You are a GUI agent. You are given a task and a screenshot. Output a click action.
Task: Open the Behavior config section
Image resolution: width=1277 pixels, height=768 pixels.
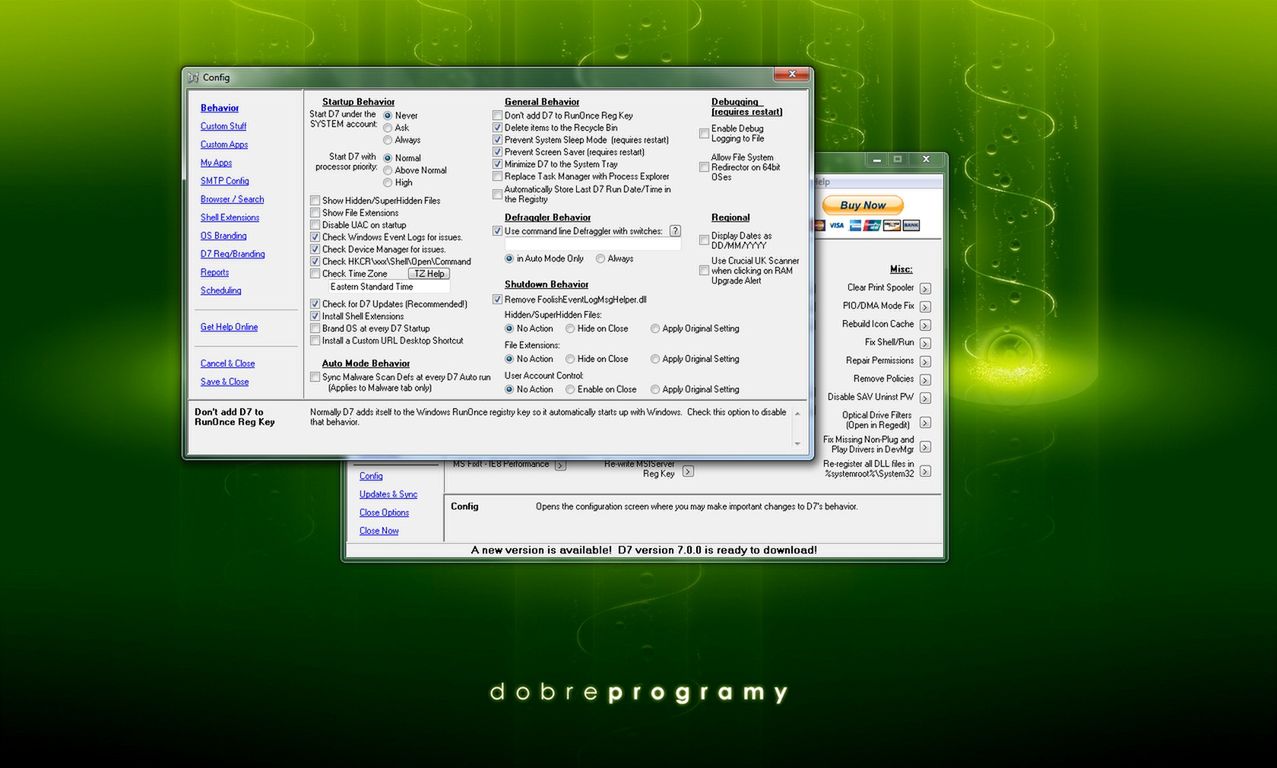pos(219,108)
